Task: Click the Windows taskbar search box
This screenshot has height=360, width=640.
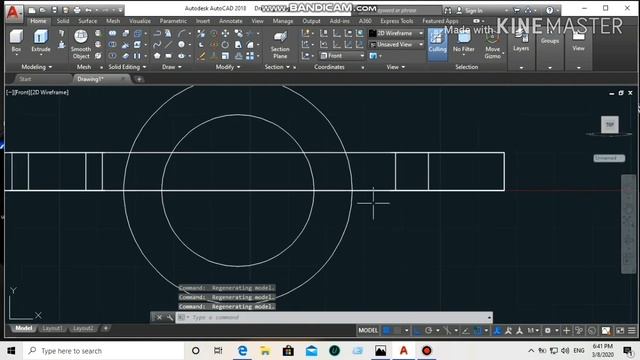Action: pyautogui.click(x=104, y=351)
